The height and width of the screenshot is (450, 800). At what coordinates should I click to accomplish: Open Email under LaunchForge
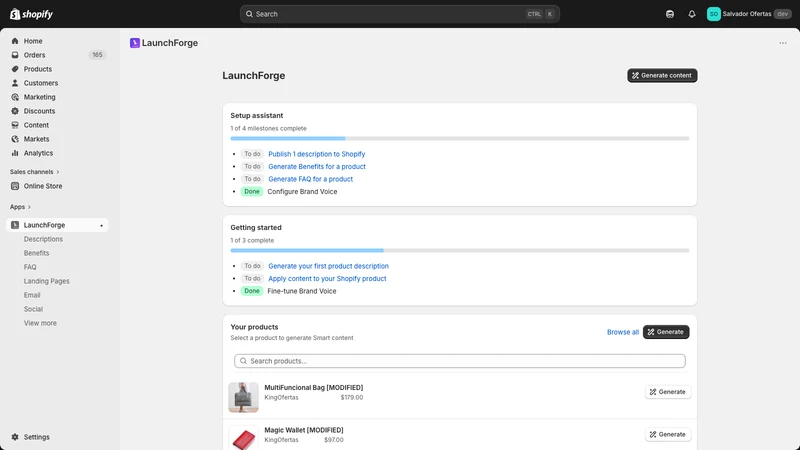(x=32, y=295)
